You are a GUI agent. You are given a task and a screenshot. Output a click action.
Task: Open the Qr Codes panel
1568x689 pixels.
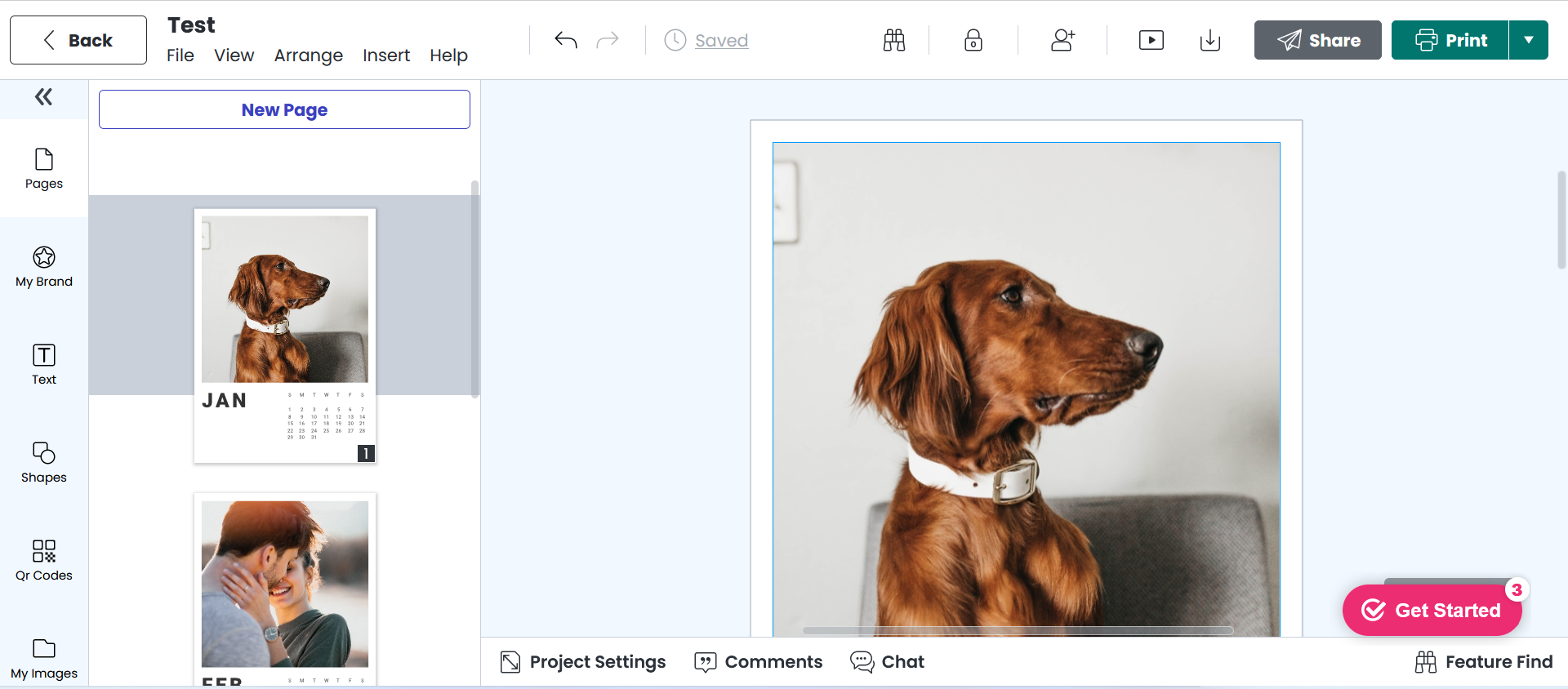point(44,560)
